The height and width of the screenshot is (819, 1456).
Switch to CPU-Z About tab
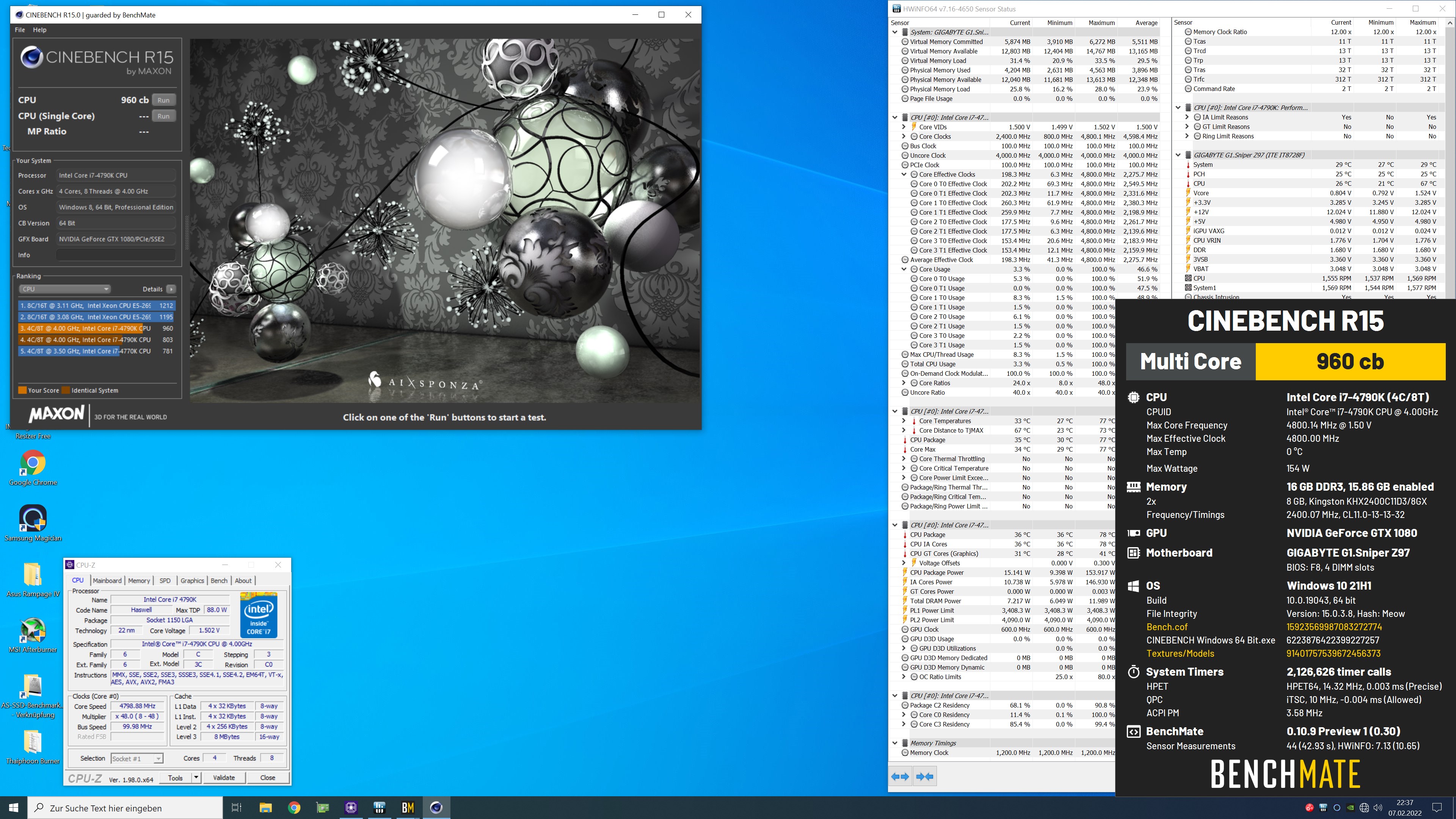243,581
